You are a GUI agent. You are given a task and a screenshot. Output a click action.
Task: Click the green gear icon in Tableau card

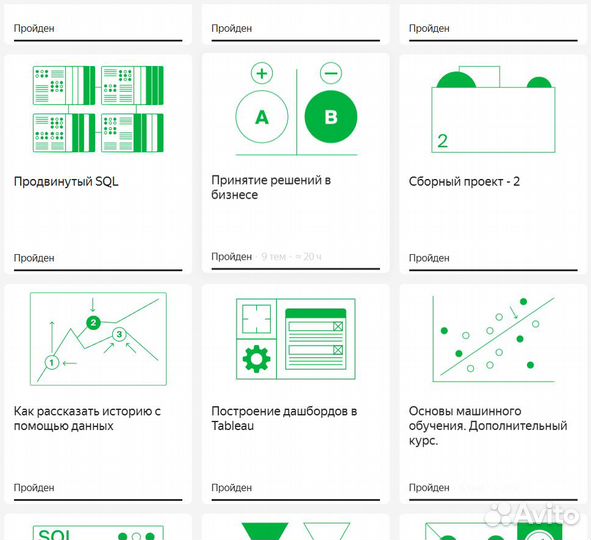pos(256,359)
